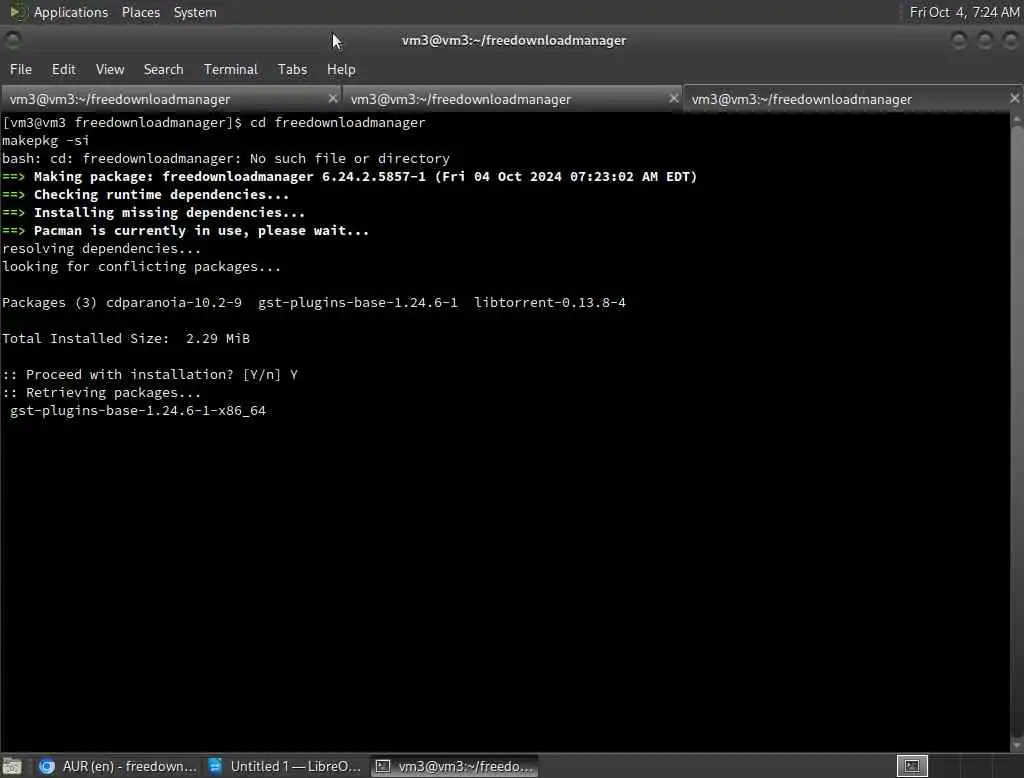Image resolution: width=1024 pixels, height=778 pixels.
Task: Click the workspace switcher terminal thumbnail
Action: (912, 766)
